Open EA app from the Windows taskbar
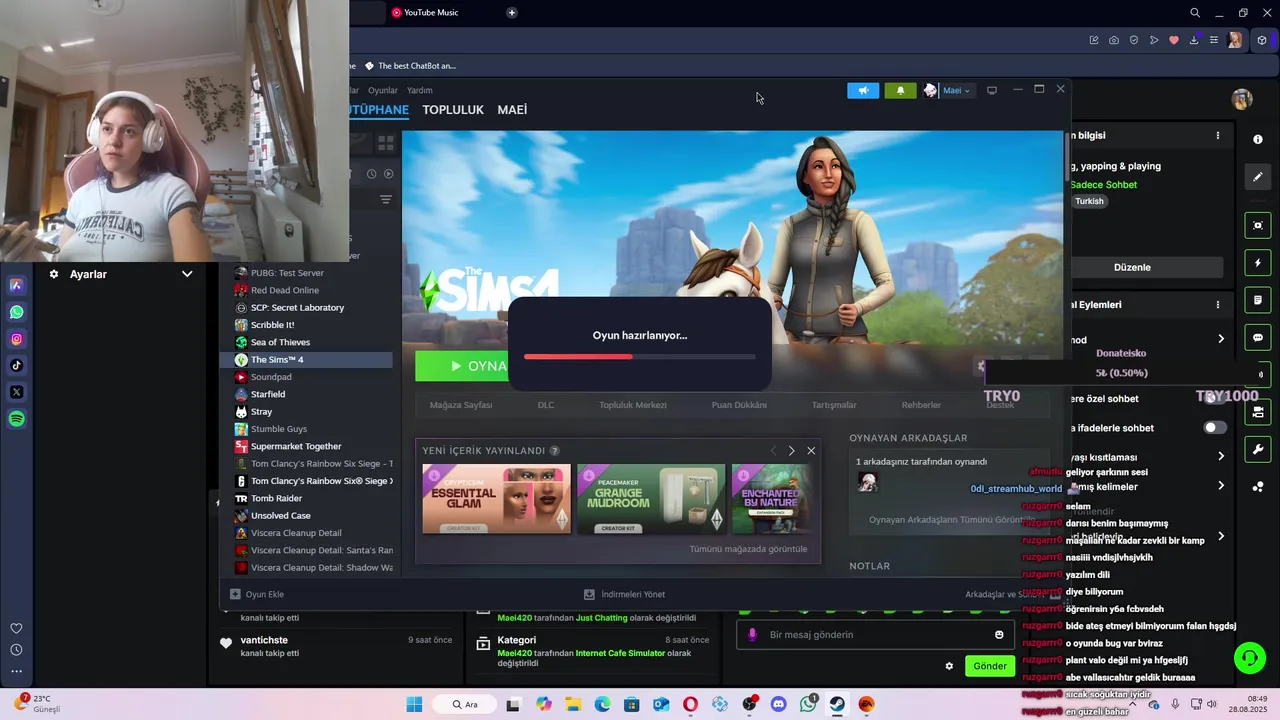This screenshot has width=1280, height=720. pos(866,705)
